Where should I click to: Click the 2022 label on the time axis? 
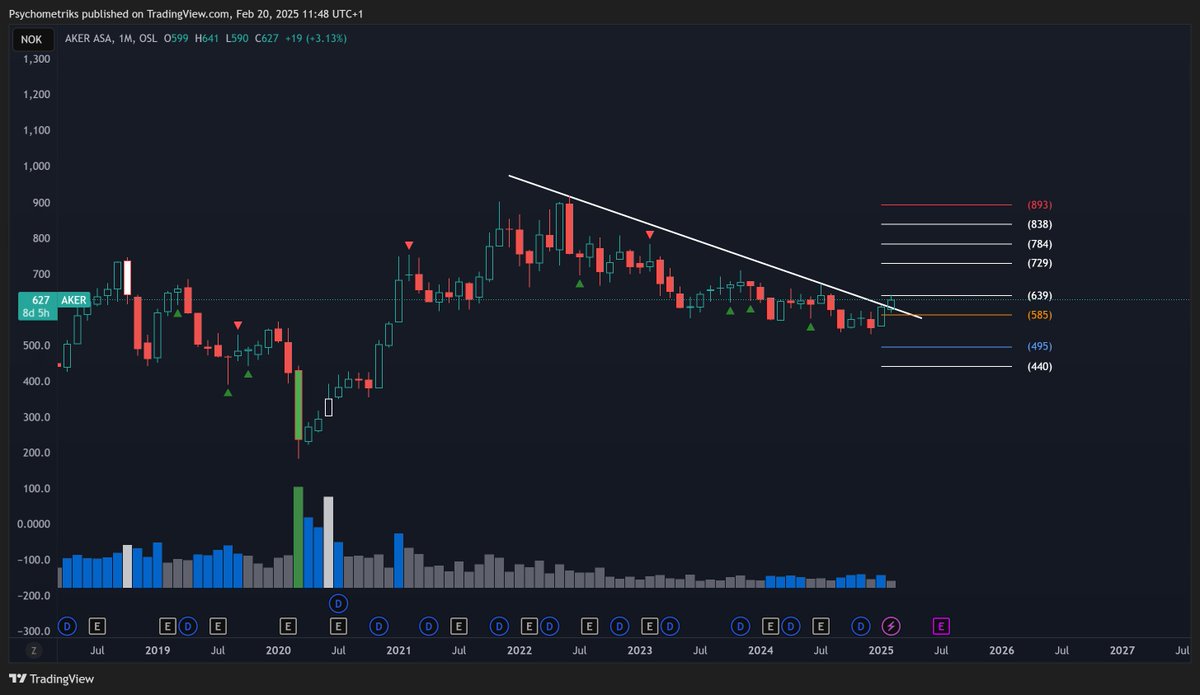[519, 650]
